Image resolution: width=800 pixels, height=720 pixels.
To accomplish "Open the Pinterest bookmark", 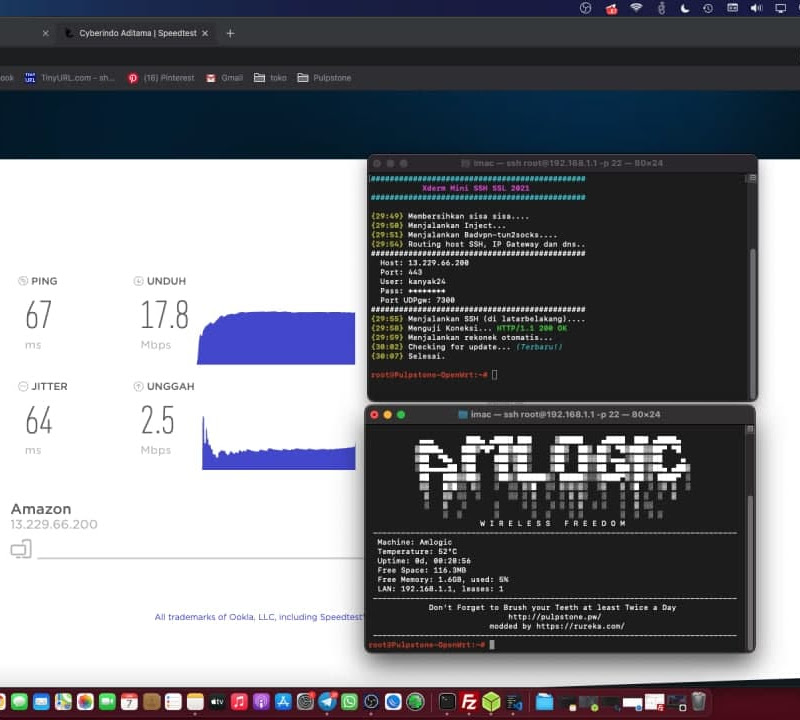I will click(x=161, y=78).
